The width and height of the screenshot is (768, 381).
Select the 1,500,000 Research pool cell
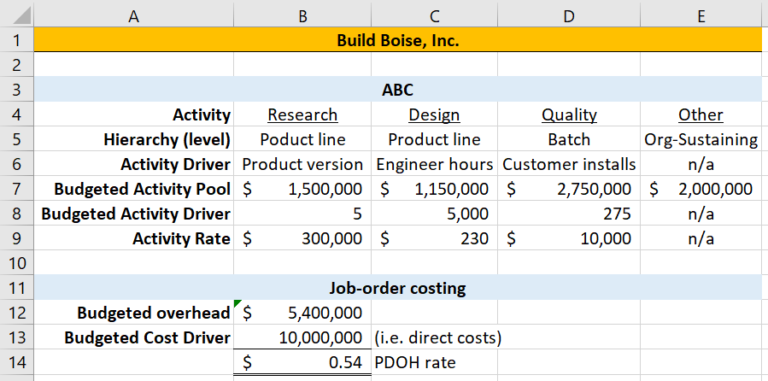point(302,189)
